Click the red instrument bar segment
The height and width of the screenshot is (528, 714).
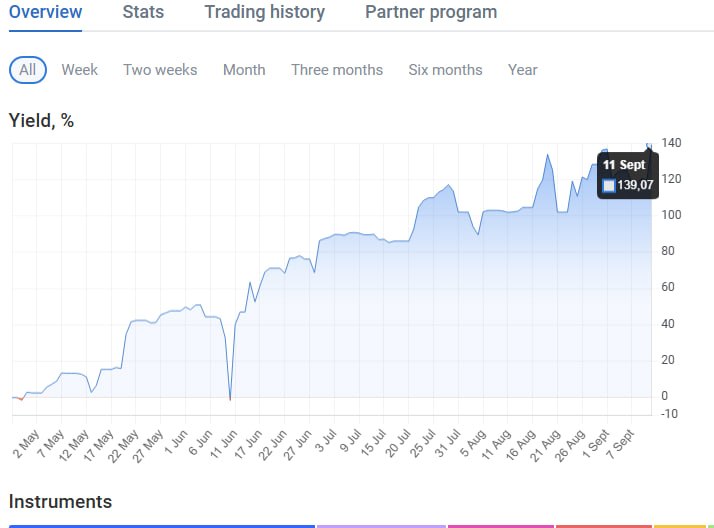point(604,526)
